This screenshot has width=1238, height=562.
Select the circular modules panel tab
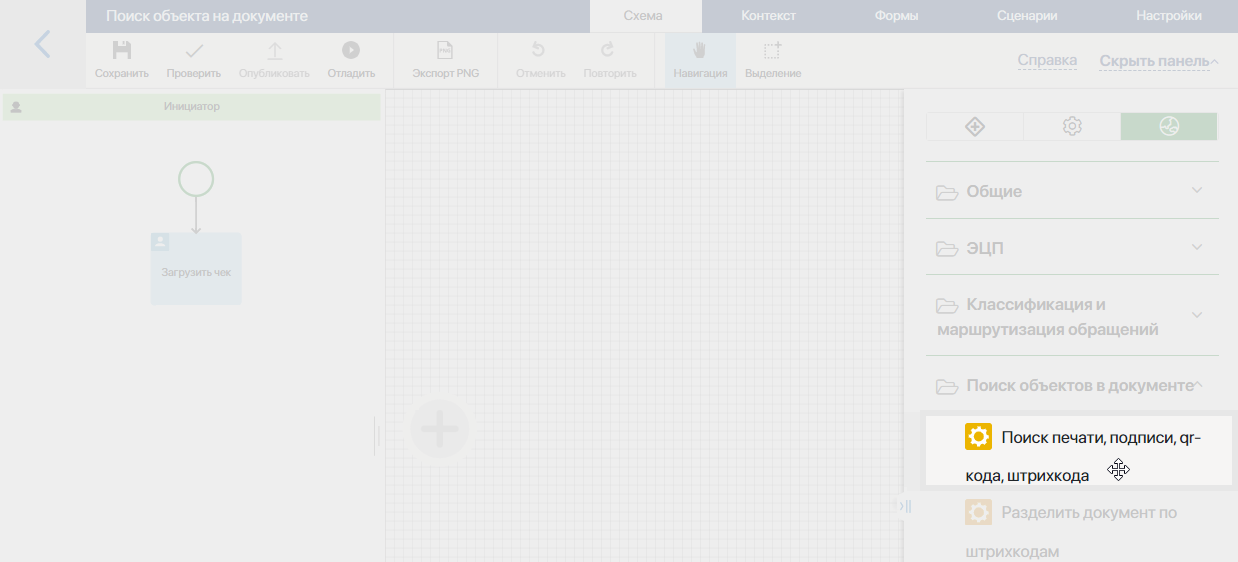[1169, 126]
